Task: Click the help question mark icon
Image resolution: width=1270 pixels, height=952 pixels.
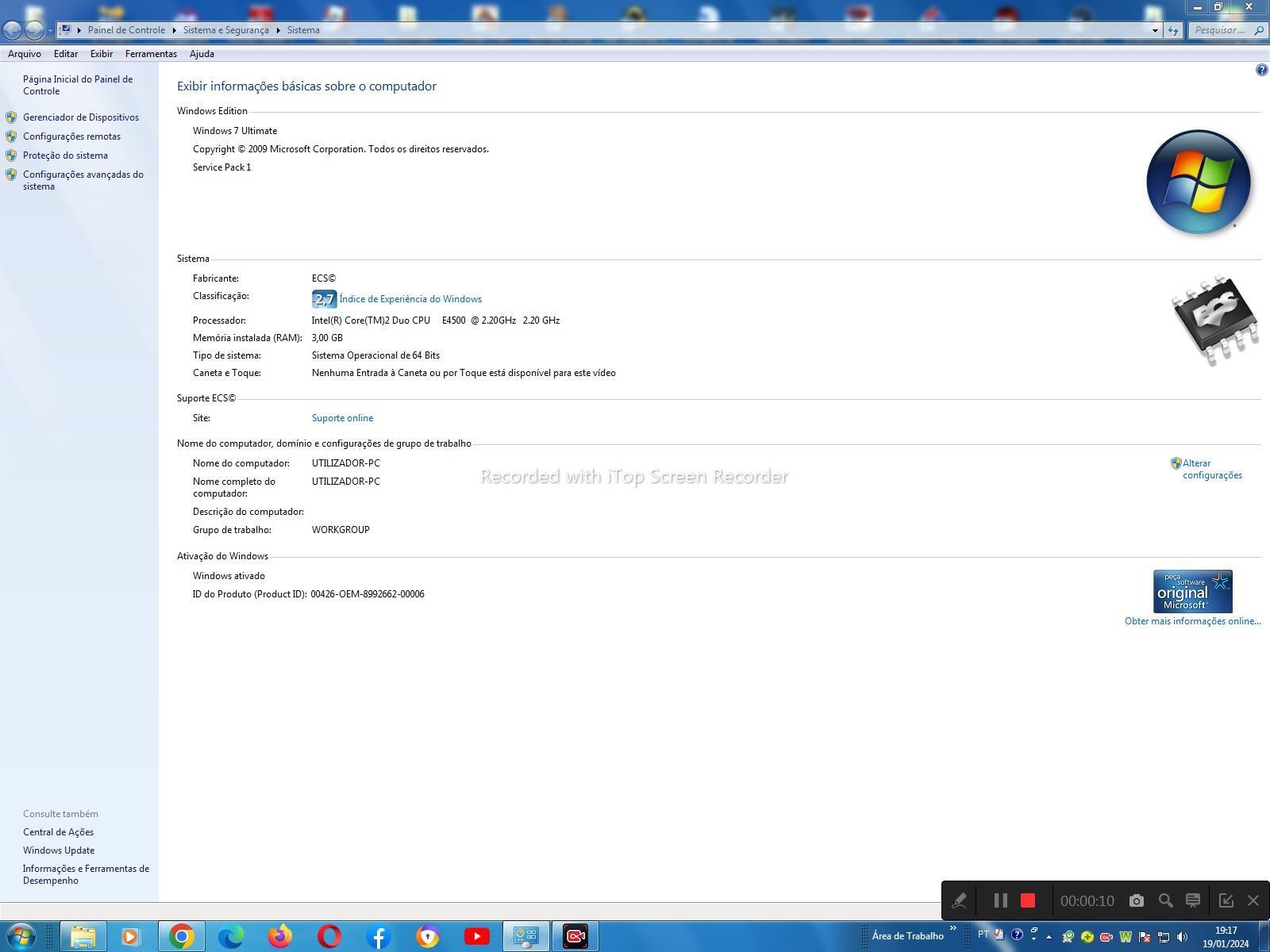Action: (x=1261, y=70)
